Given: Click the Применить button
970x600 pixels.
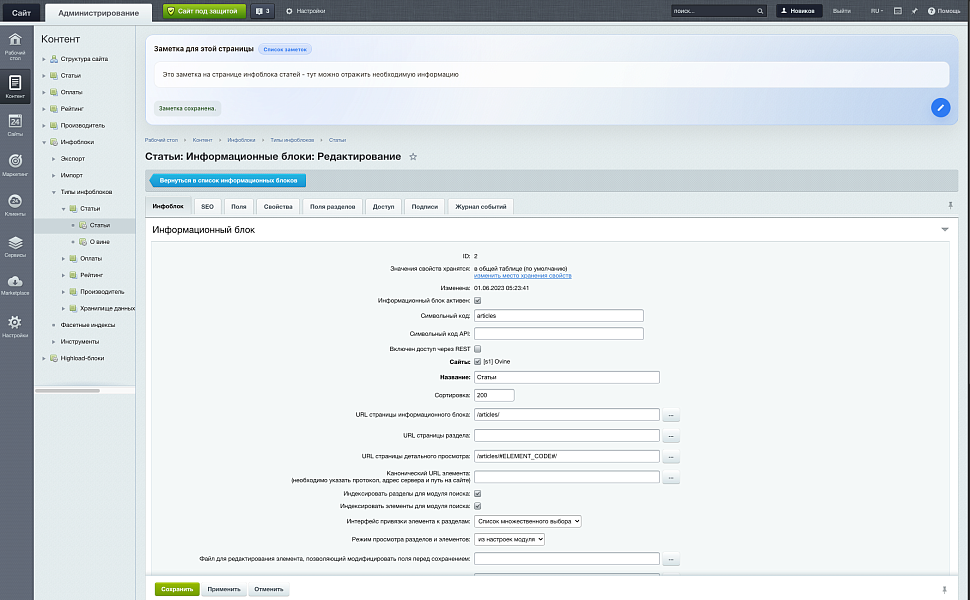Looking at the screenshot, I should (x=224, y=589).
